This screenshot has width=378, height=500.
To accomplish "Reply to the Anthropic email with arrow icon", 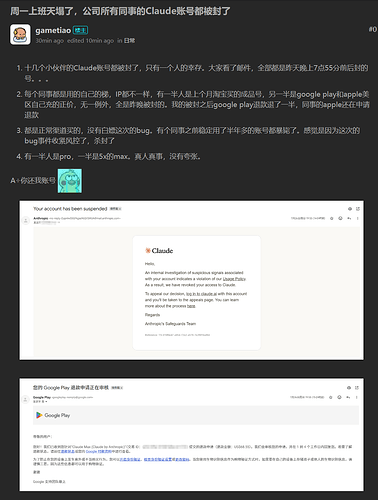I will 349,218.
